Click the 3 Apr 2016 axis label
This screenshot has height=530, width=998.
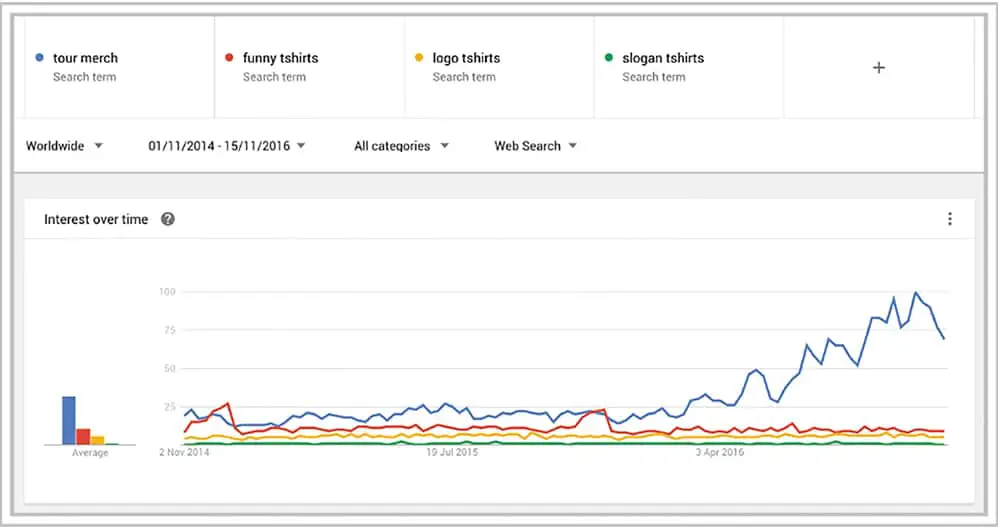(x=720, y=453)
